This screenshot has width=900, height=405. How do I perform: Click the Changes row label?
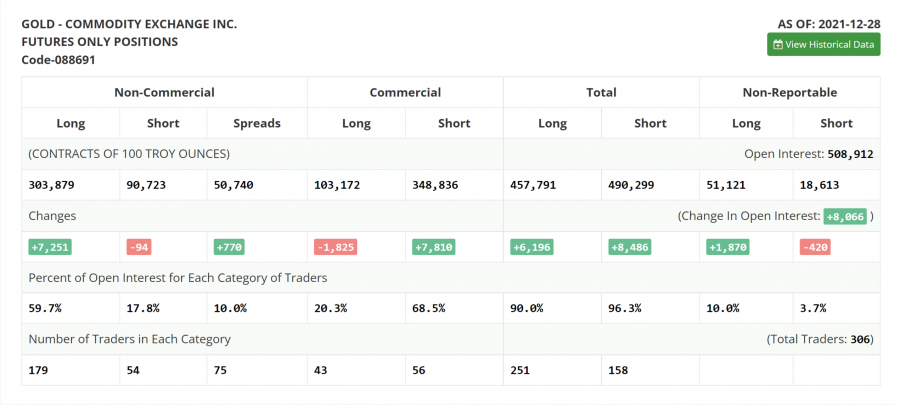click(52, 216)
